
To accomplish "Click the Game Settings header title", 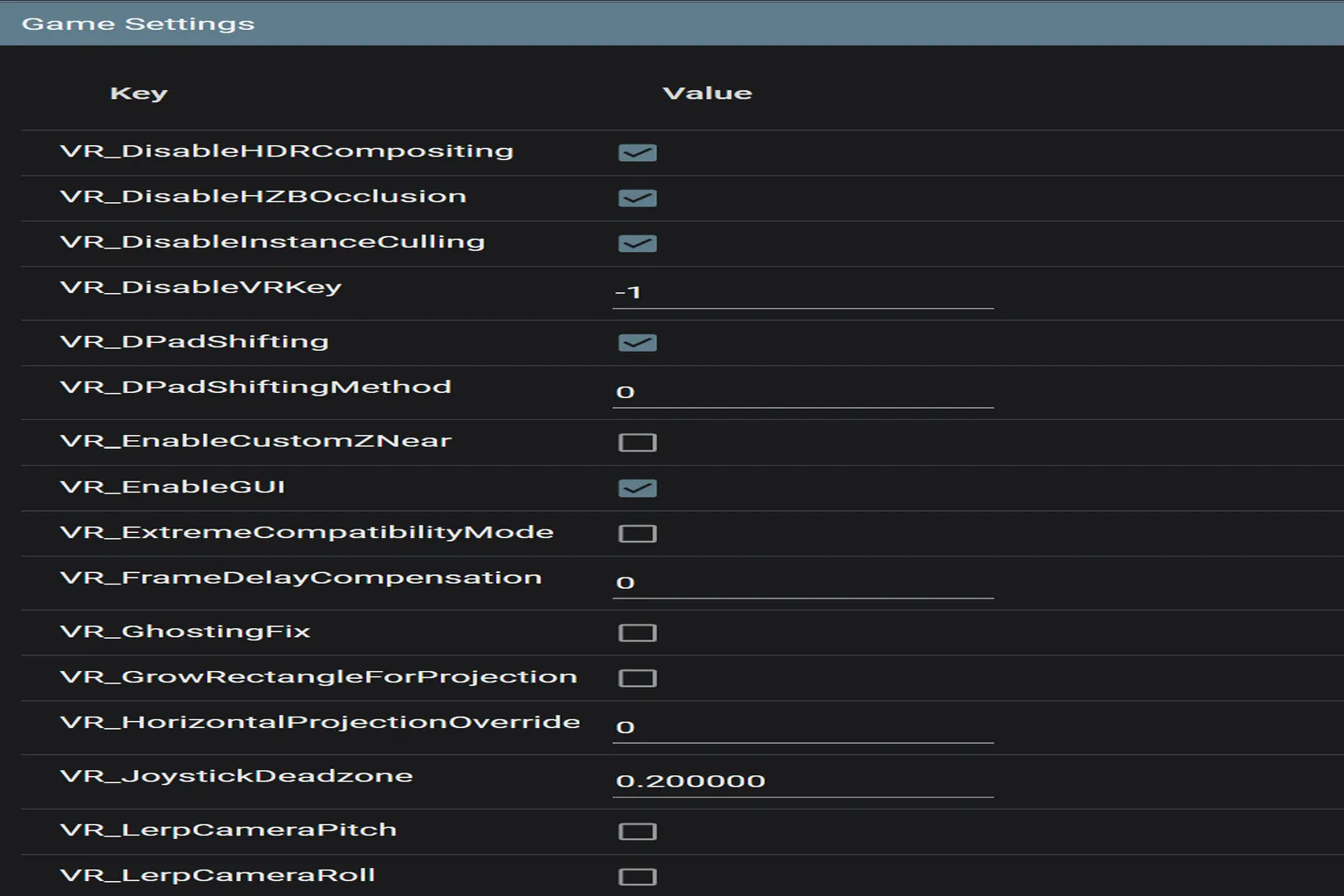I will pyautogui.click(x=138, y=24).
